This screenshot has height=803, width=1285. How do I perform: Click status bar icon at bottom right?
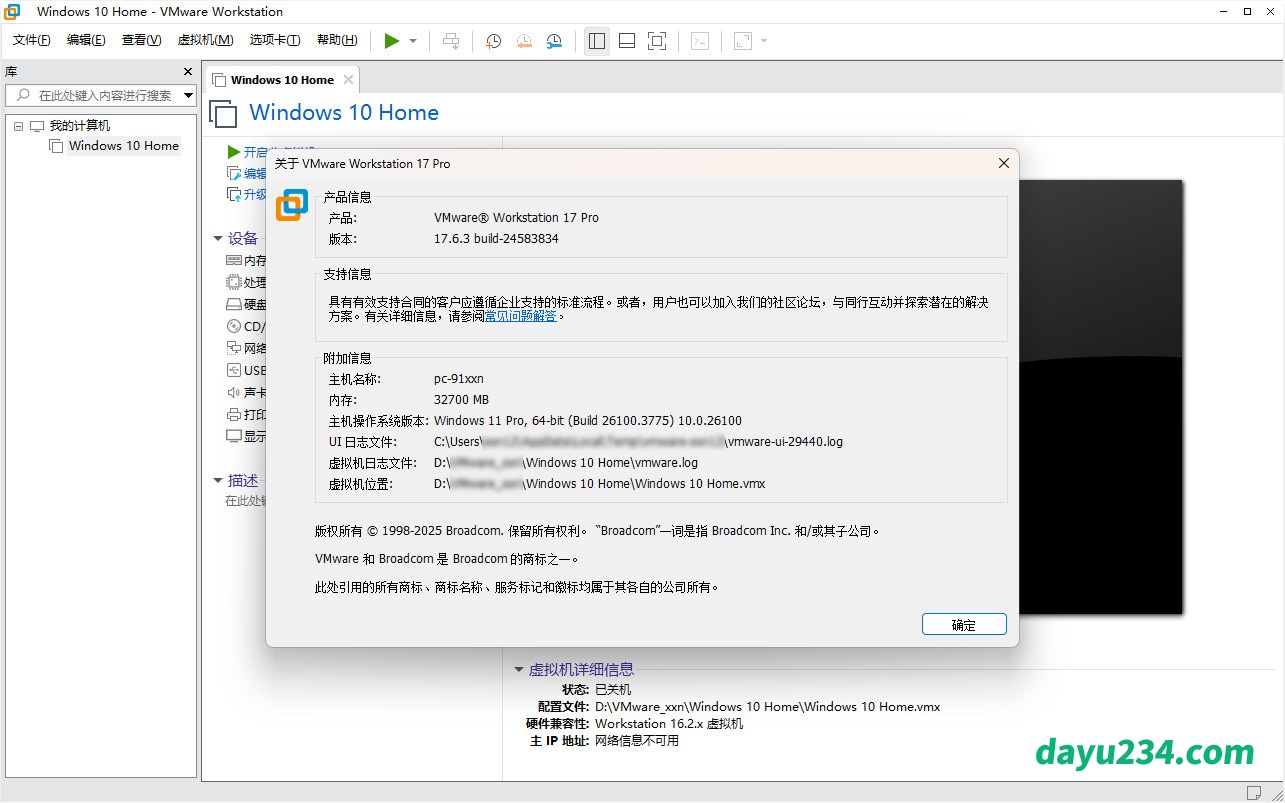[1253, 793]
